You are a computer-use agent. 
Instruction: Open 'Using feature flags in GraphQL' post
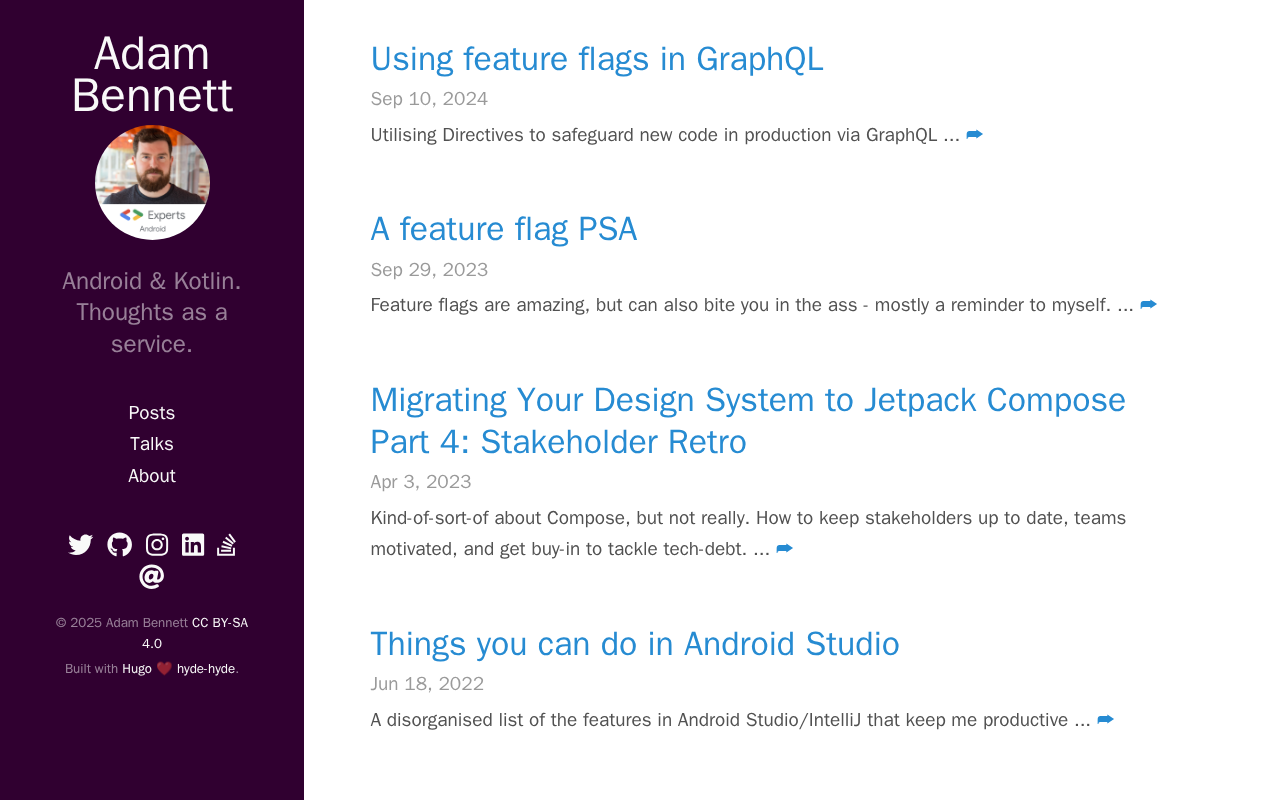tap(596, 59)
